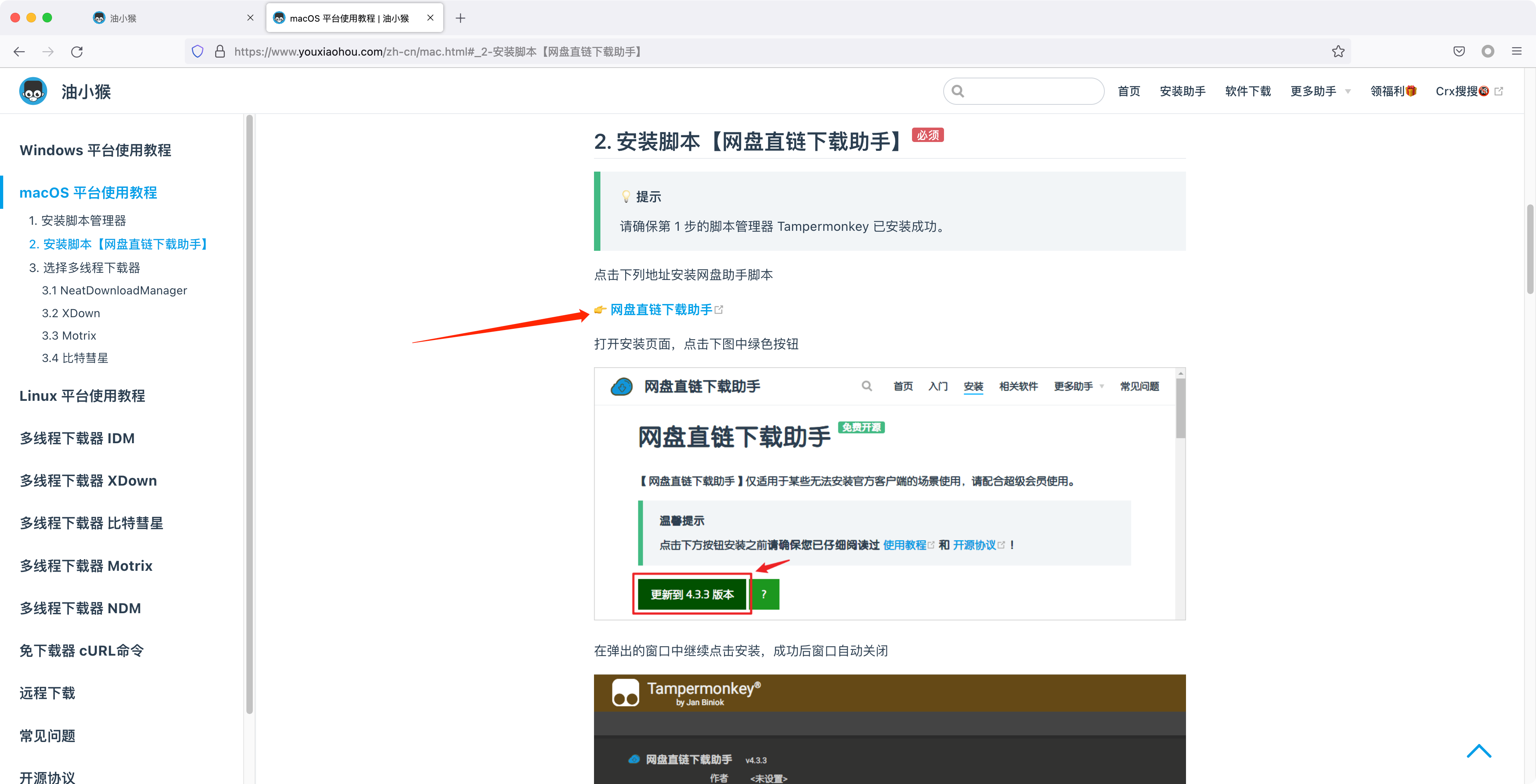Viewport: 1536px width, 784px height.
Task: Jump to 3.2 XDown section
Action: click(x=71, y=313)
